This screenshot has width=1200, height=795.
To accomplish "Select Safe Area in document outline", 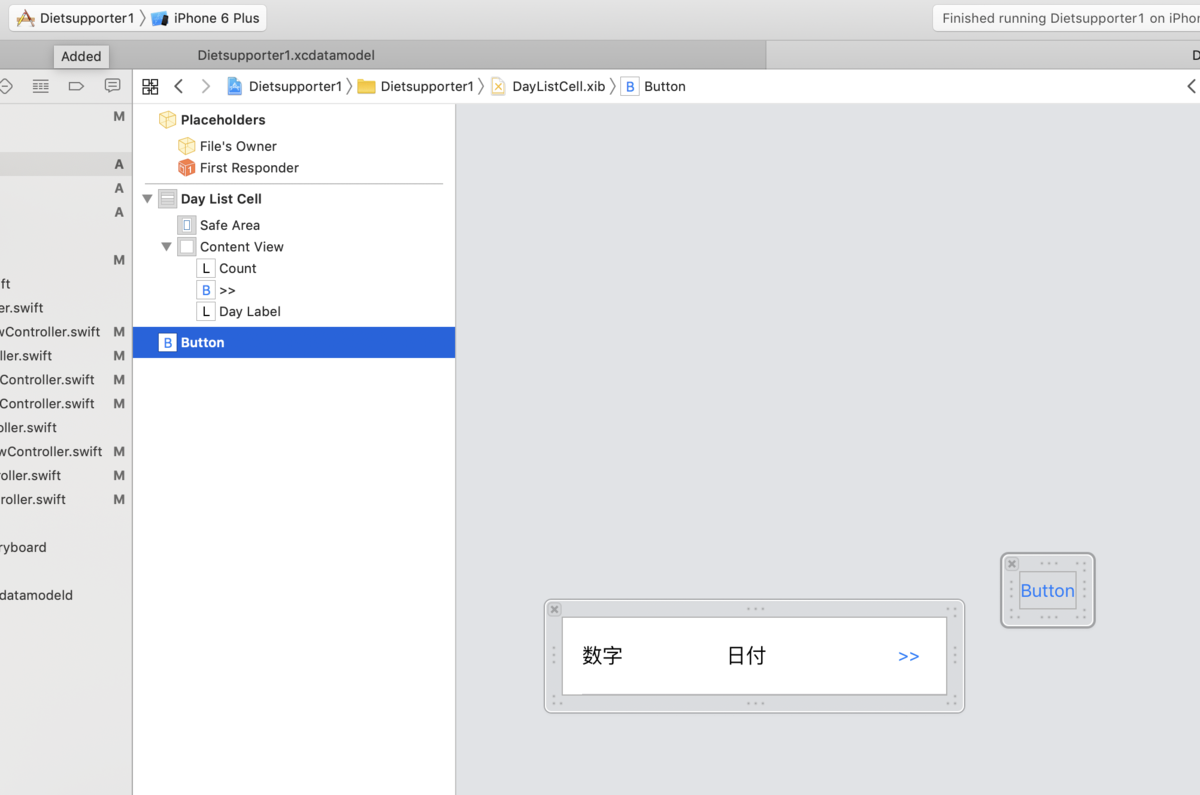I will click(229, 225).
